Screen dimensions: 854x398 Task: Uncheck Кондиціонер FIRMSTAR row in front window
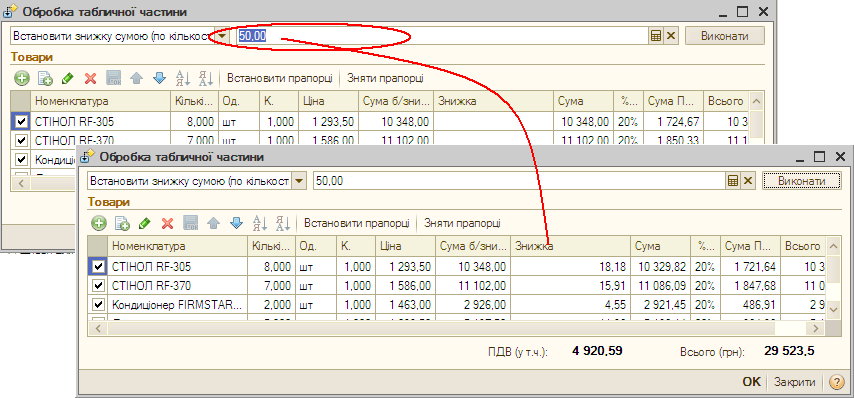pos(98,304)
